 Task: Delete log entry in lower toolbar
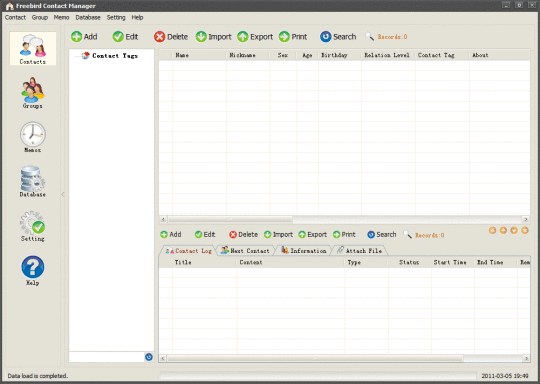(x=243, y=235)
